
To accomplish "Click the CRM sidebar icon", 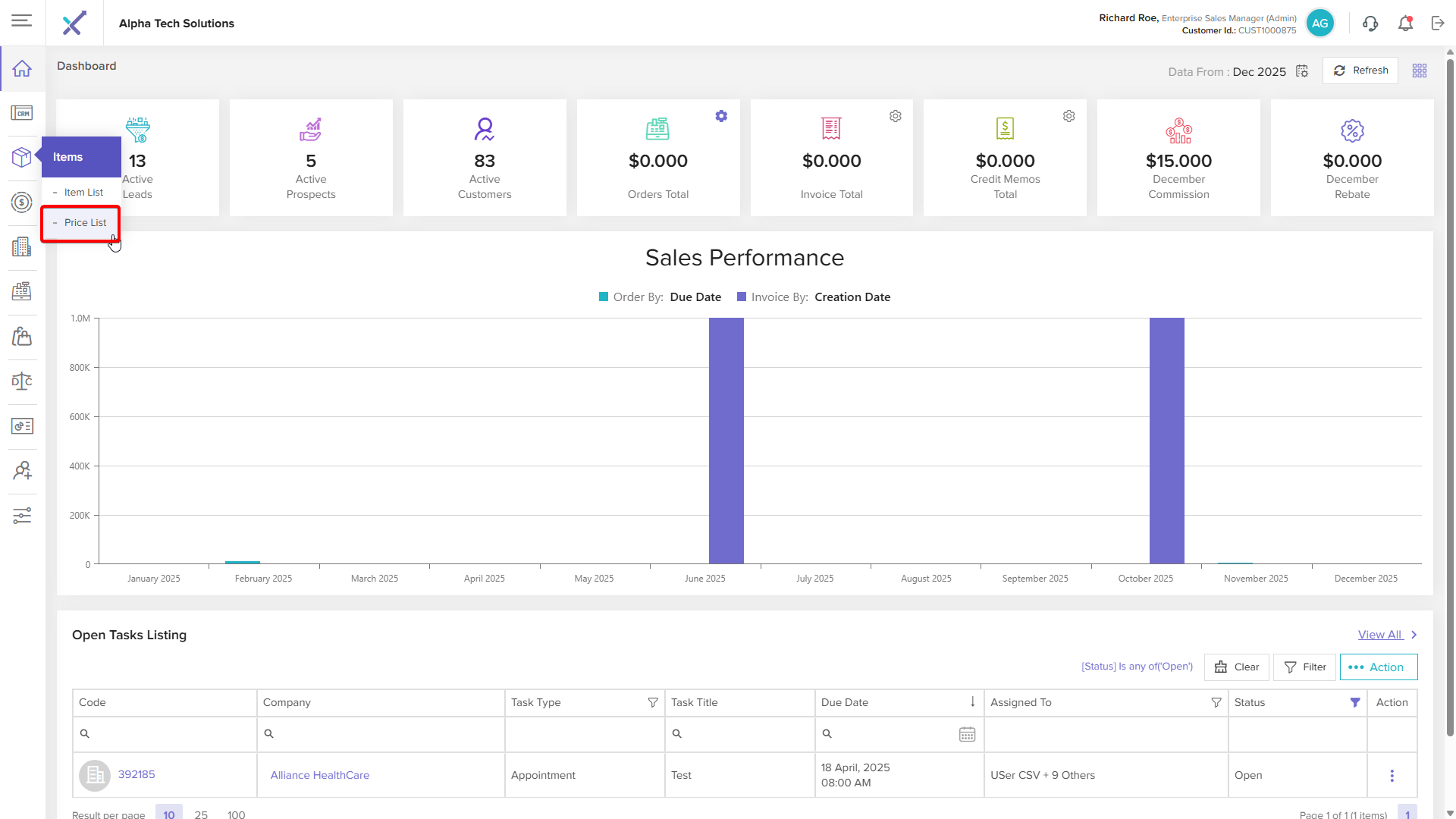I will (22, 113).
